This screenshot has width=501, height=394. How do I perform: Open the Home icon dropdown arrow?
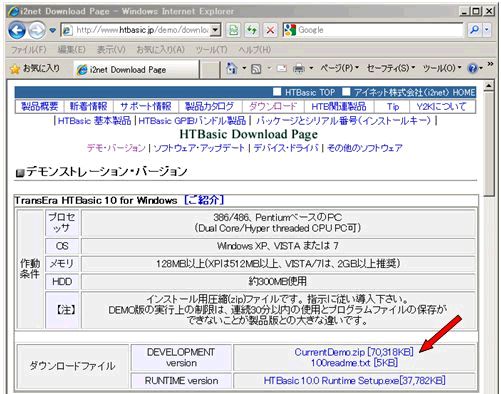(244, 68)
